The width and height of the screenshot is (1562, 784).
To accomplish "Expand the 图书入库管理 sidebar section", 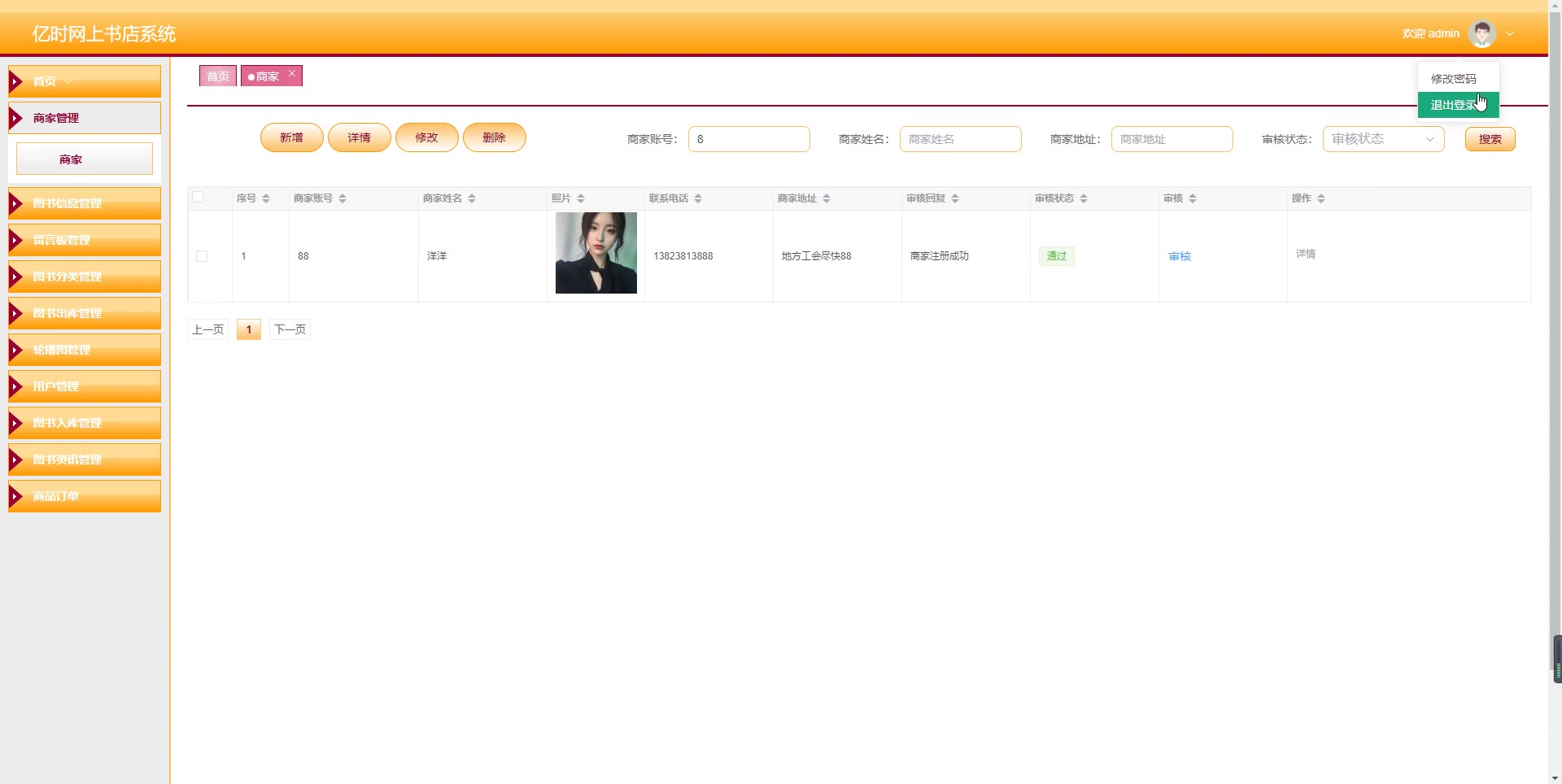I will 85,423.
